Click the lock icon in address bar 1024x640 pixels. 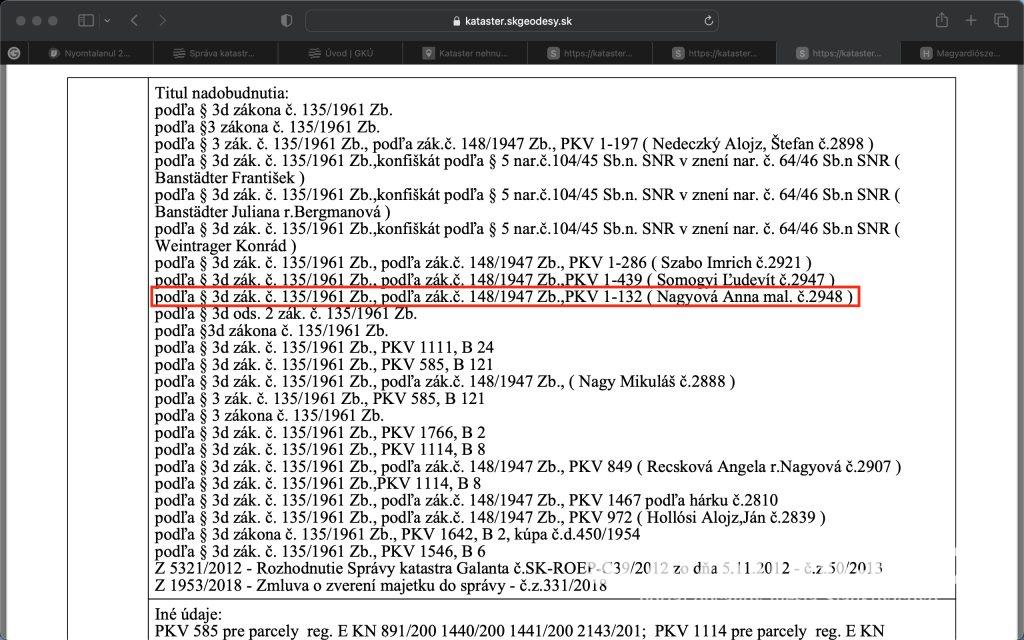tap(456, 21)
